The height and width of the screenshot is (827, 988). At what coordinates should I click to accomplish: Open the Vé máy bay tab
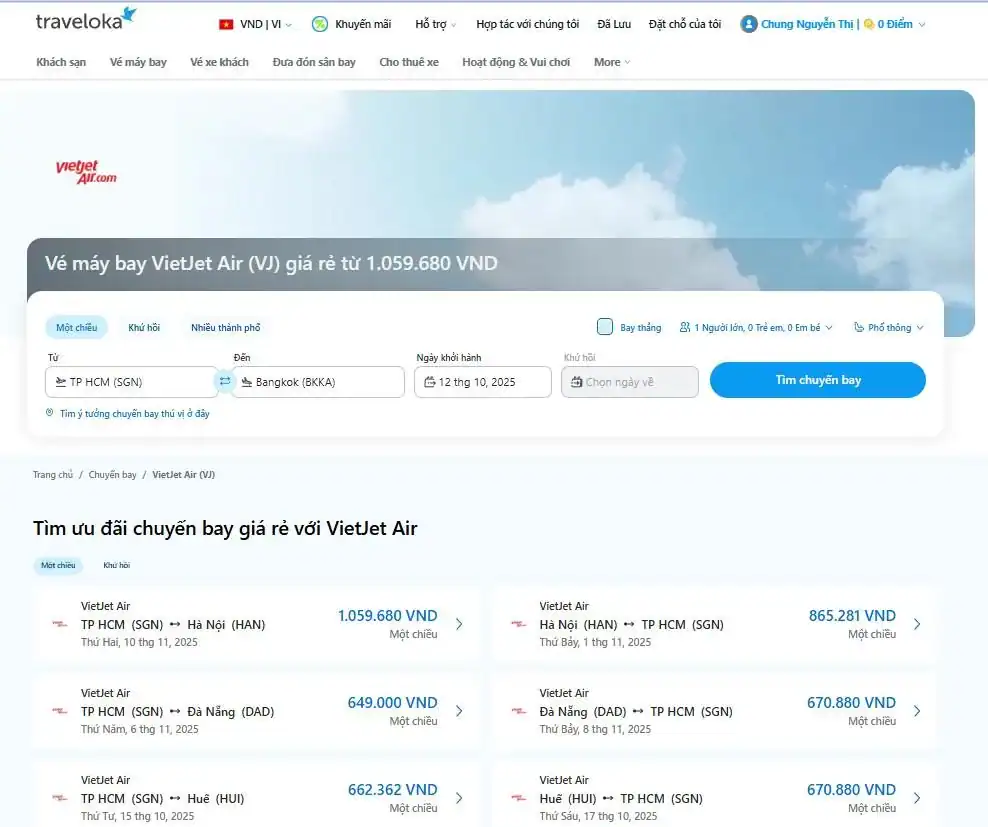138,62
